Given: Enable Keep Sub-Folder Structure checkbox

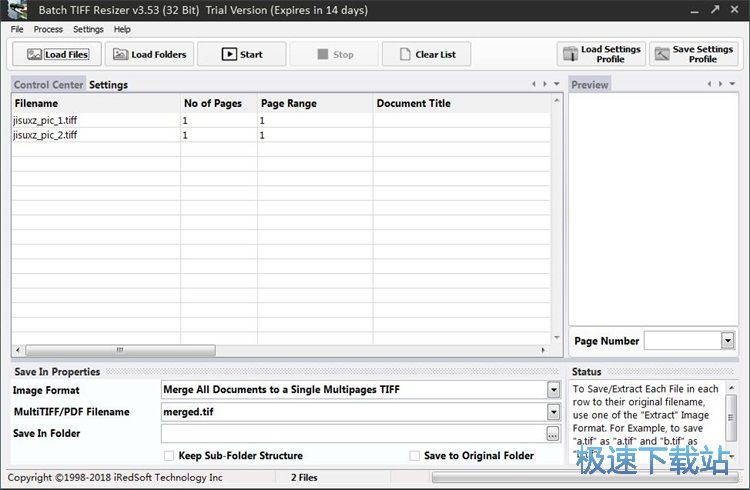Looking at the screenshot, I should click(168, 456).
